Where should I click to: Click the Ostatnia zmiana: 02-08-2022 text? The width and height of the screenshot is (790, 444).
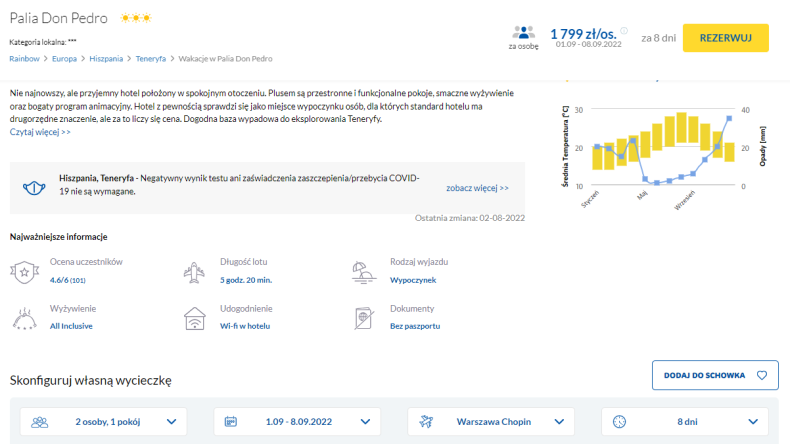coord(470,218)
